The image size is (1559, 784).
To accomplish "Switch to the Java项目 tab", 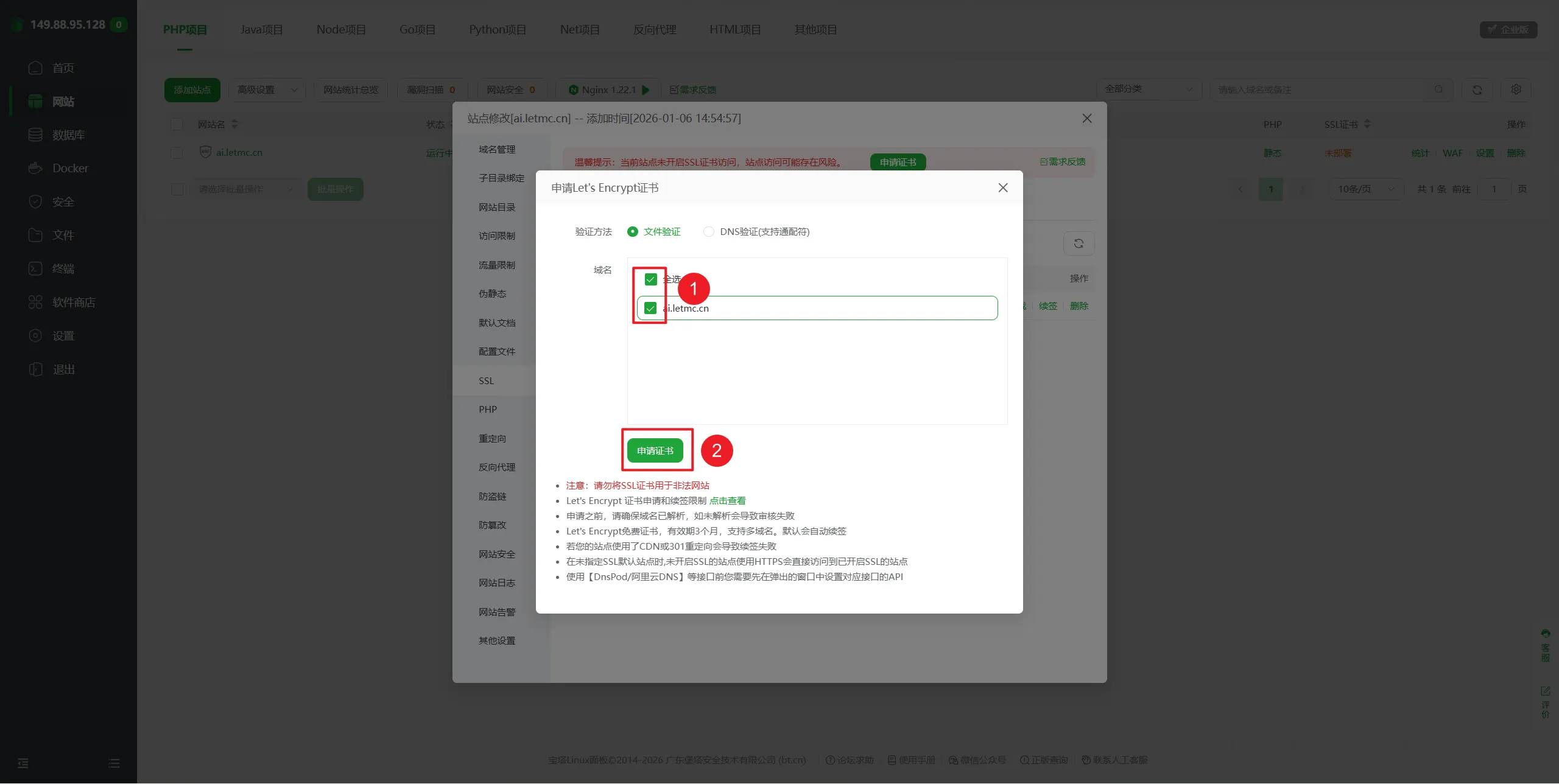I will [261, 30].
